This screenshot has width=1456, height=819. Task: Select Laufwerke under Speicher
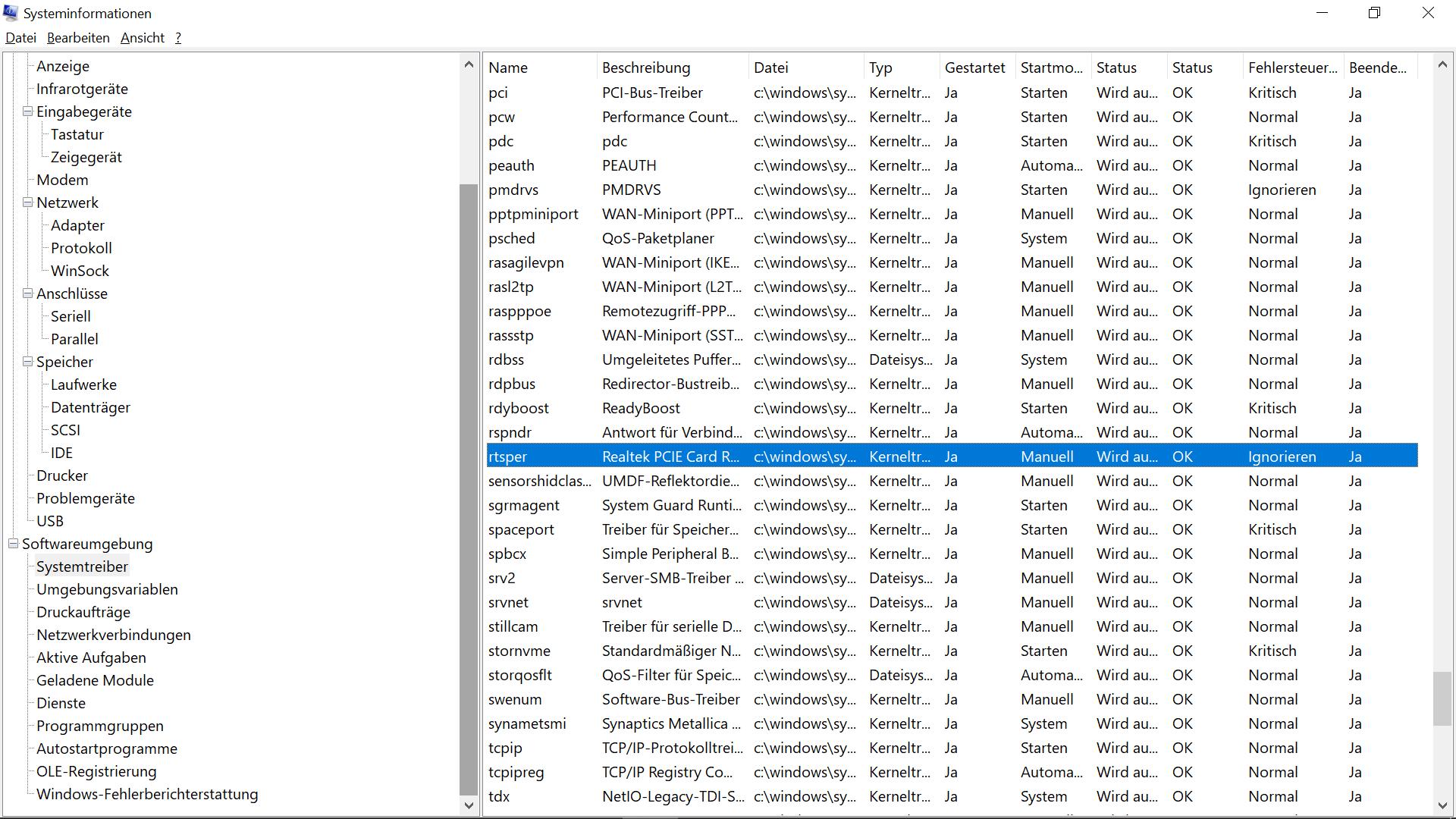click(83, 384)
